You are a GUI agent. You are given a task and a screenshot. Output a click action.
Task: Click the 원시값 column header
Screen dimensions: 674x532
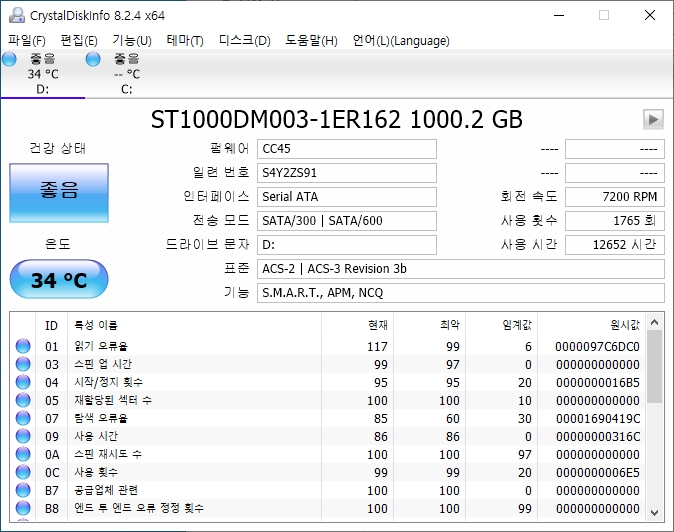point(591,326)
